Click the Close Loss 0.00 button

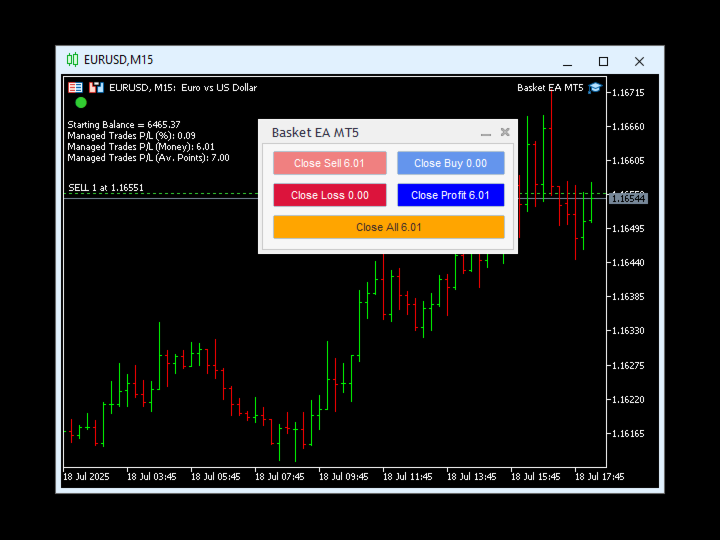pos(330,195)
